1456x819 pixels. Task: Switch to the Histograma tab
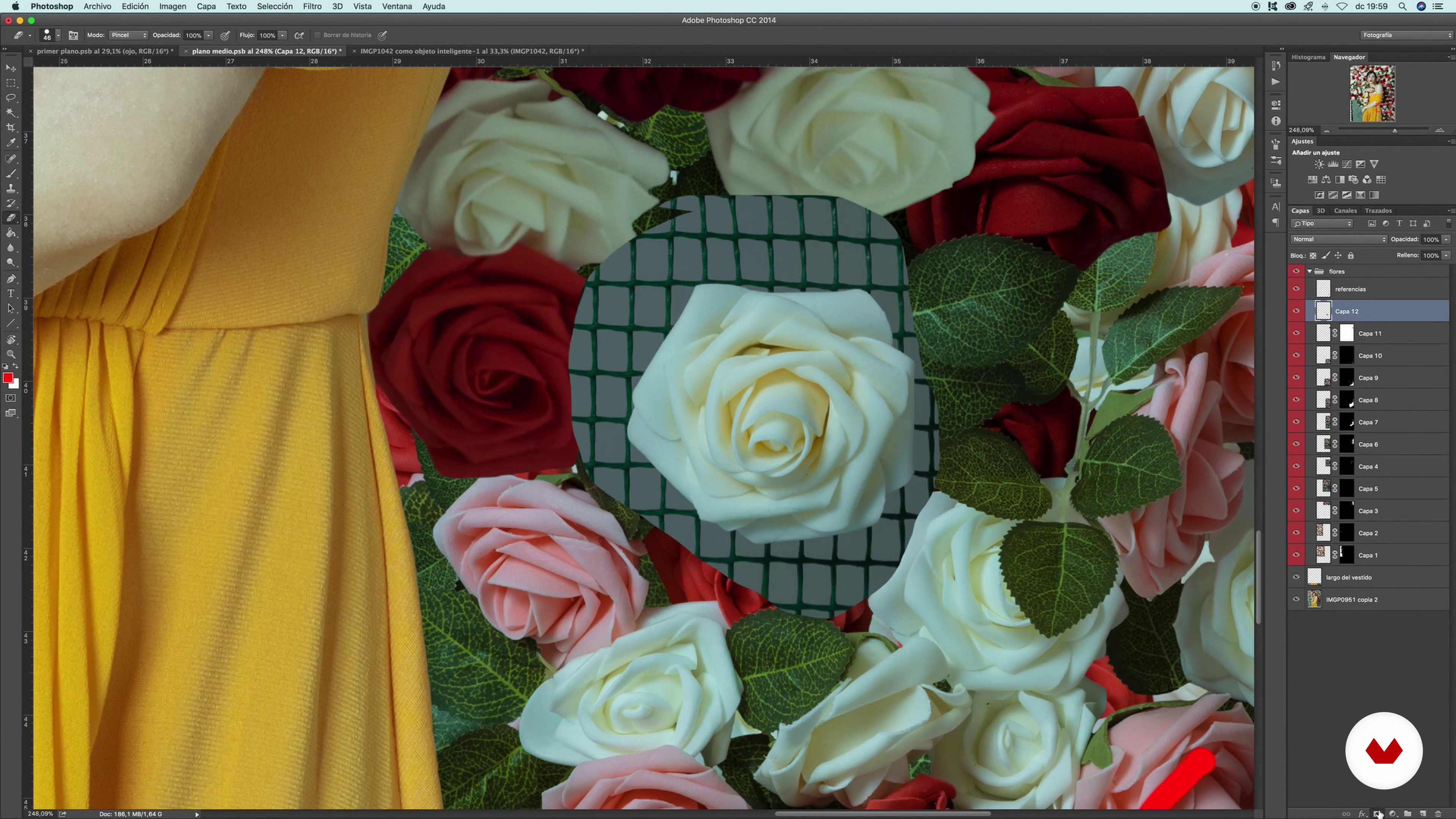[1308, 57]
